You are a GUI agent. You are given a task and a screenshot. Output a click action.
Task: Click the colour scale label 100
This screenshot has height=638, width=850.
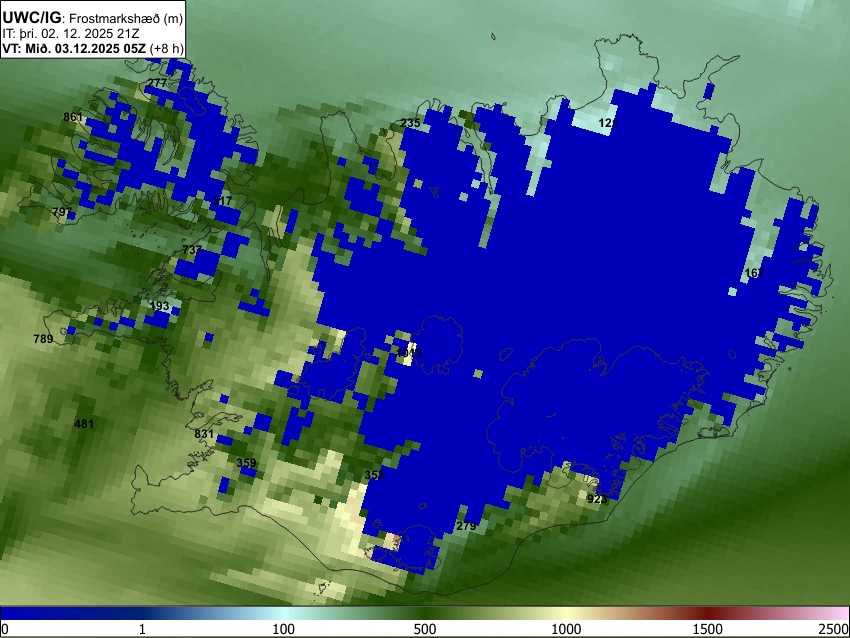click(284, 629)
